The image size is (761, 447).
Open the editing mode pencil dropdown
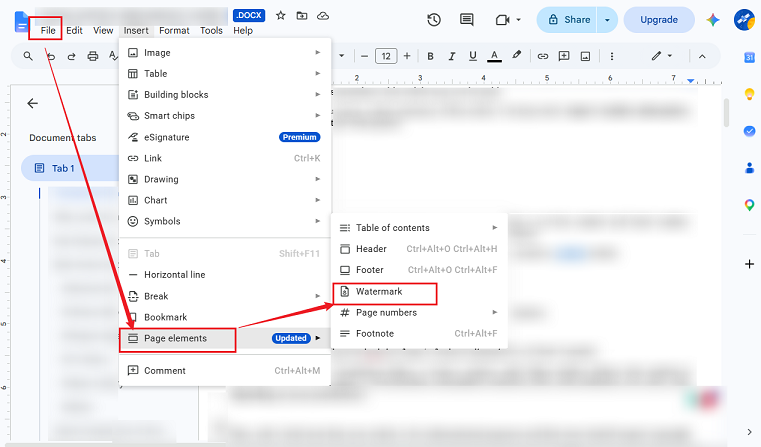point(662,56)
